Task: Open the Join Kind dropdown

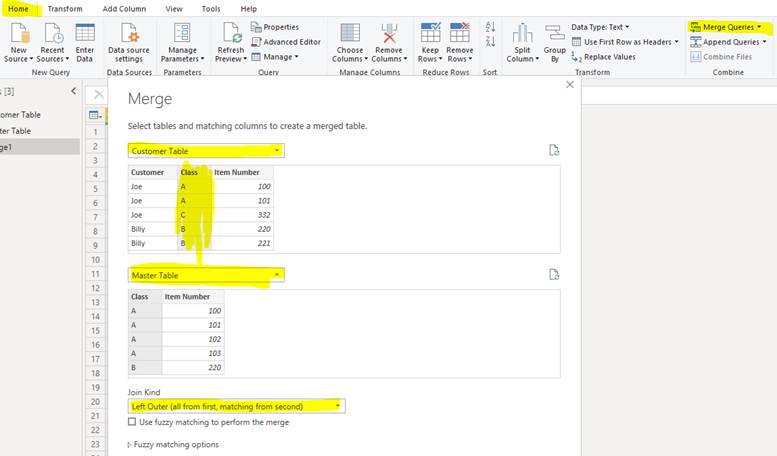Action: pos(236,406)
